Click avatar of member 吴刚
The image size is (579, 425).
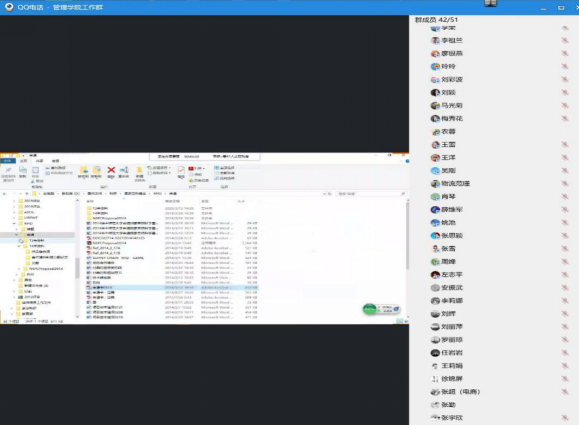[435, 171]
